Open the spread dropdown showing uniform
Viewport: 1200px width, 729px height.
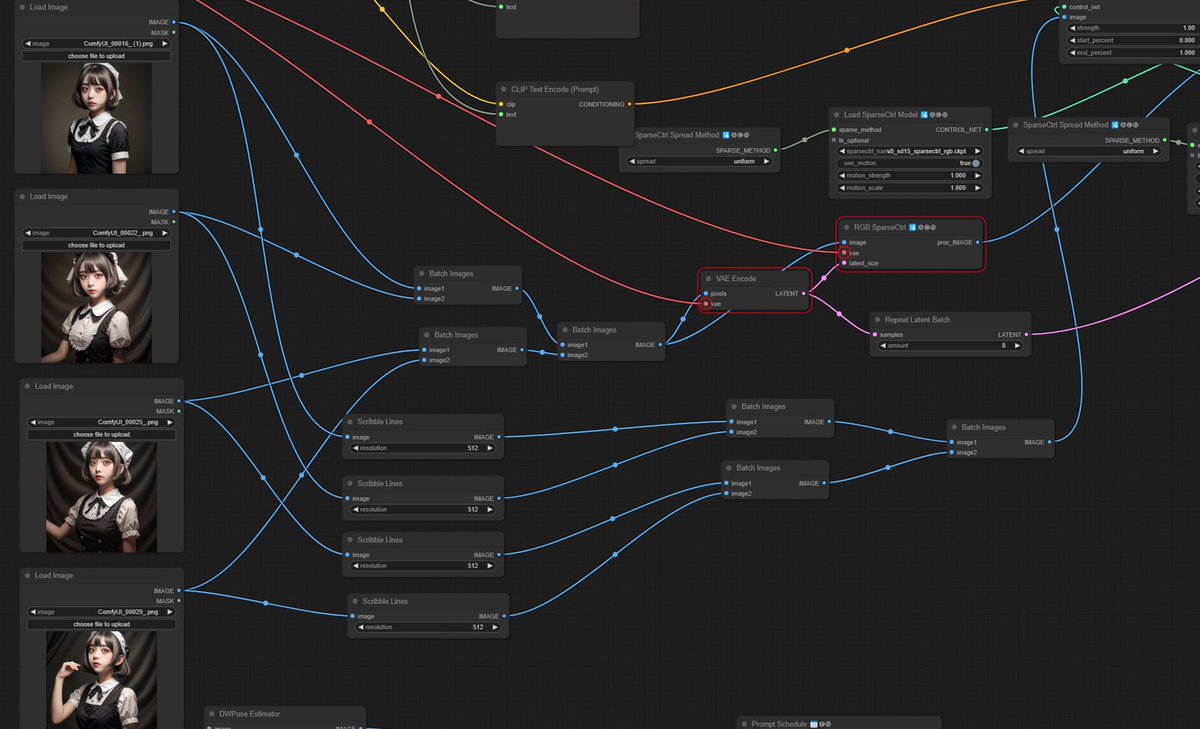coord(700,161)
